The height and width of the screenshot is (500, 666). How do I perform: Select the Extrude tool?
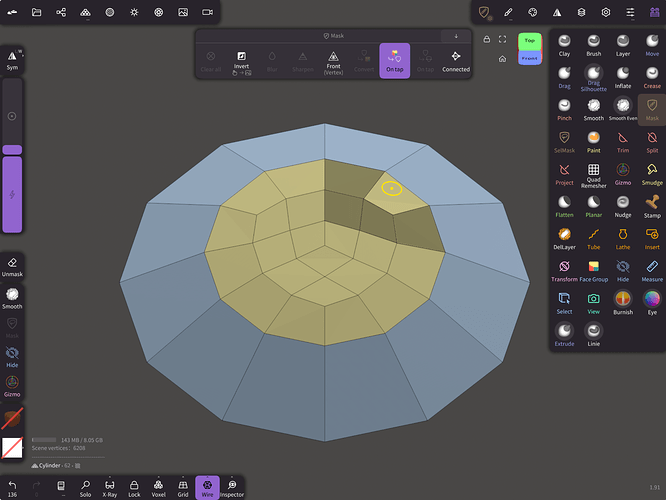(x=564, y=336)
